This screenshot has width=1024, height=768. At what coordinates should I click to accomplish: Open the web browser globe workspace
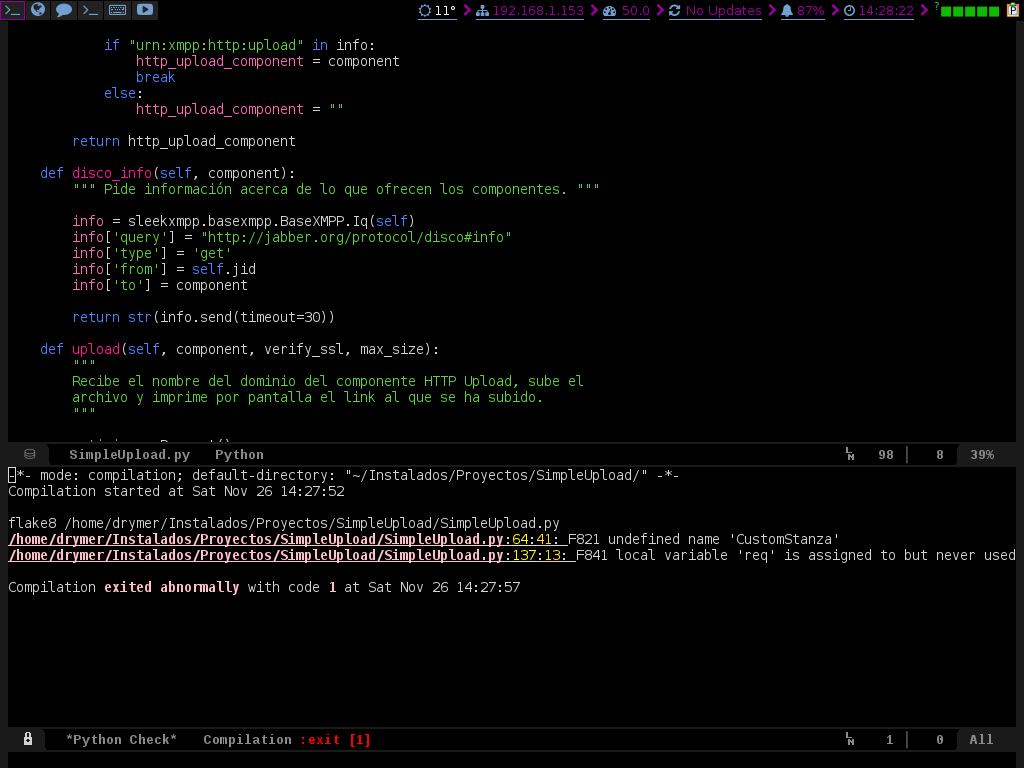[38, 10]
